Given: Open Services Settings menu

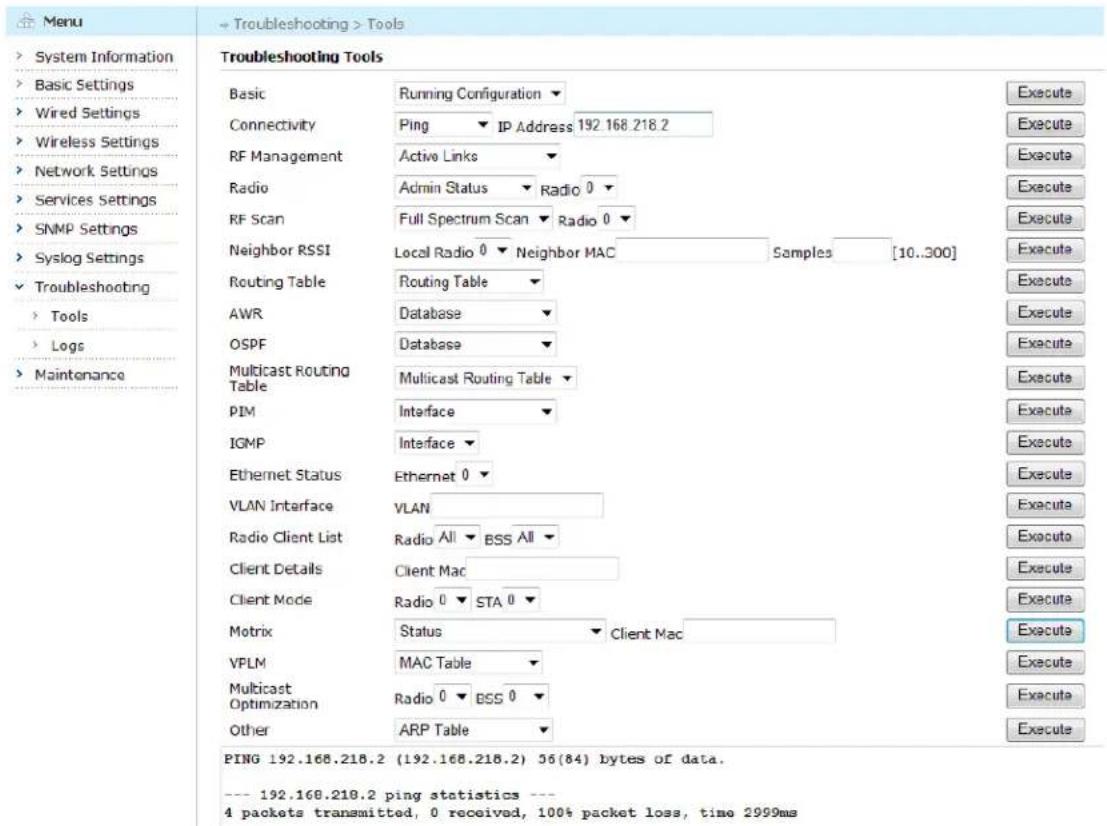Looking at the screenshot, I should click(95, 200).
